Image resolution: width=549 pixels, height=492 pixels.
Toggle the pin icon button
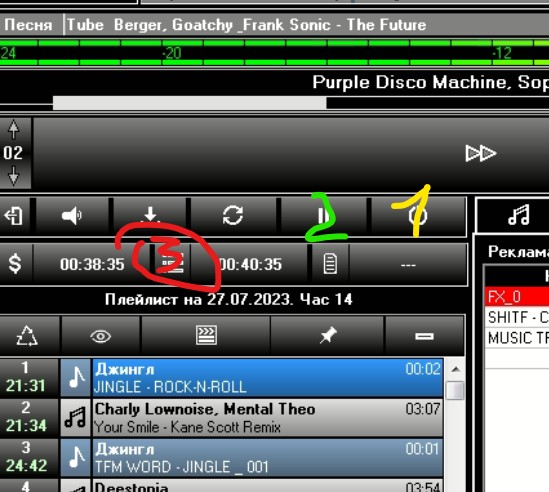tap(328, 336)
